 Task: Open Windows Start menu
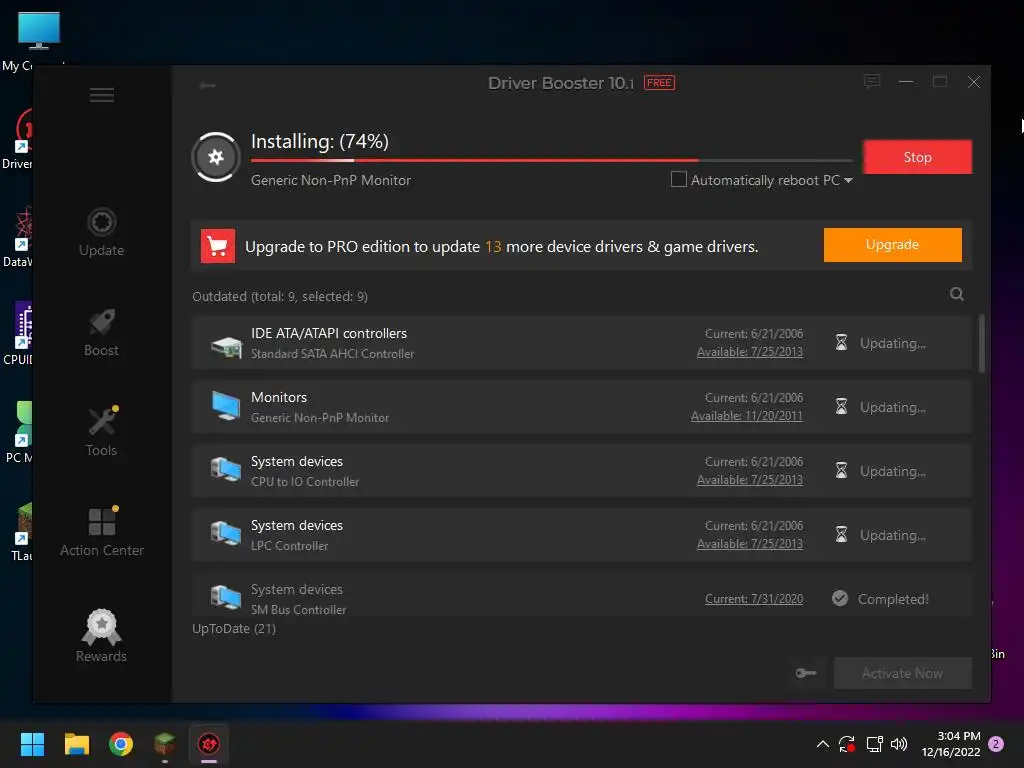tap(32, 744)
